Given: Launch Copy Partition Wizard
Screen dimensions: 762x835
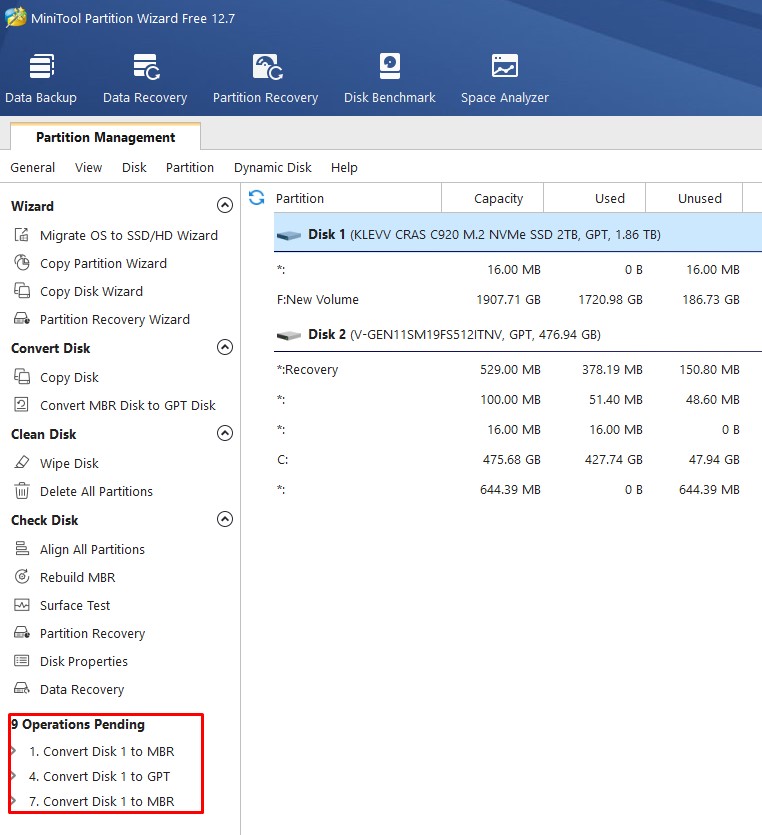Looking at the screenshot, I should 103,264.
